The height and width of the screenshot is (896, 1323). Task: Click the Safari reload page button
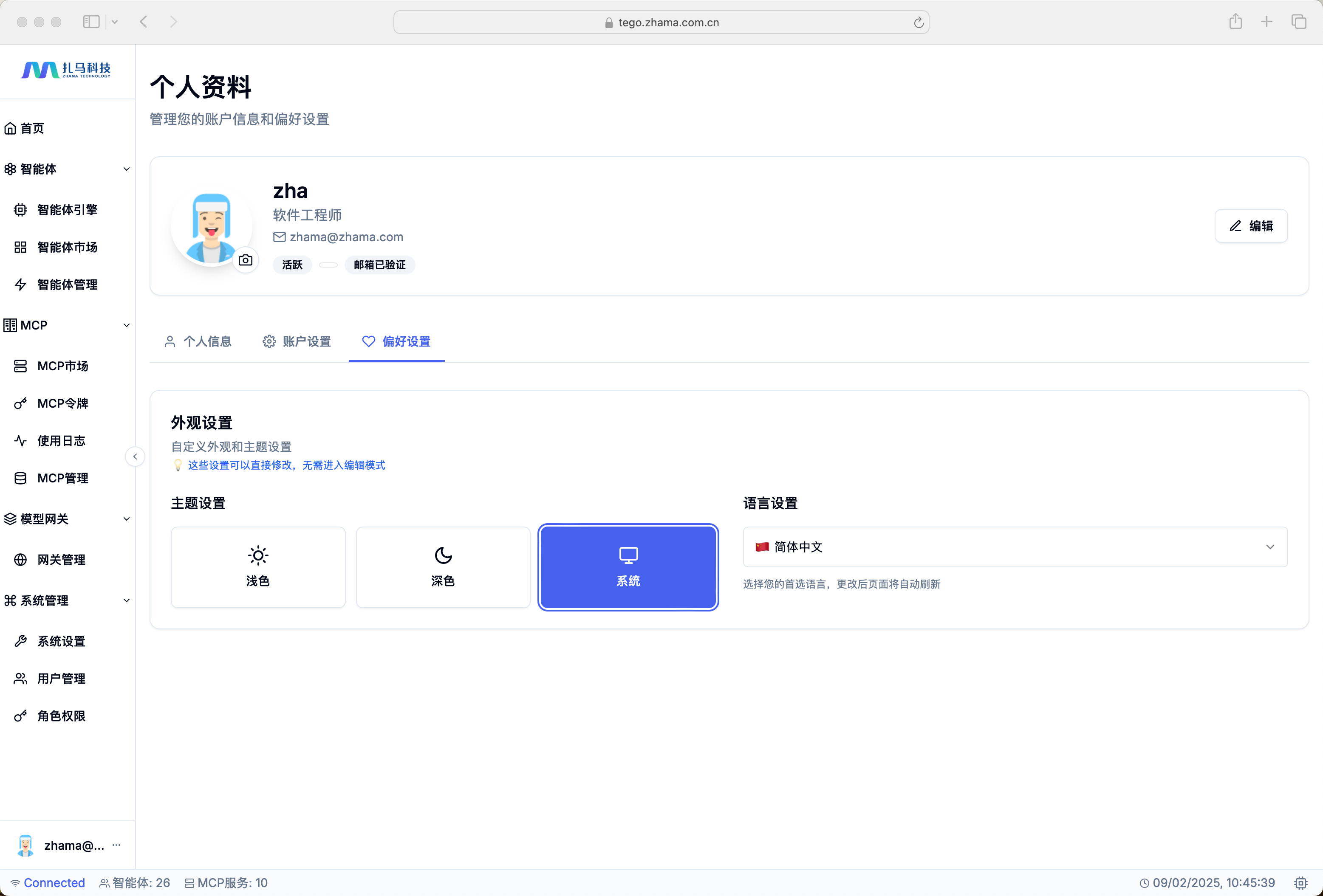pos(918,22)
